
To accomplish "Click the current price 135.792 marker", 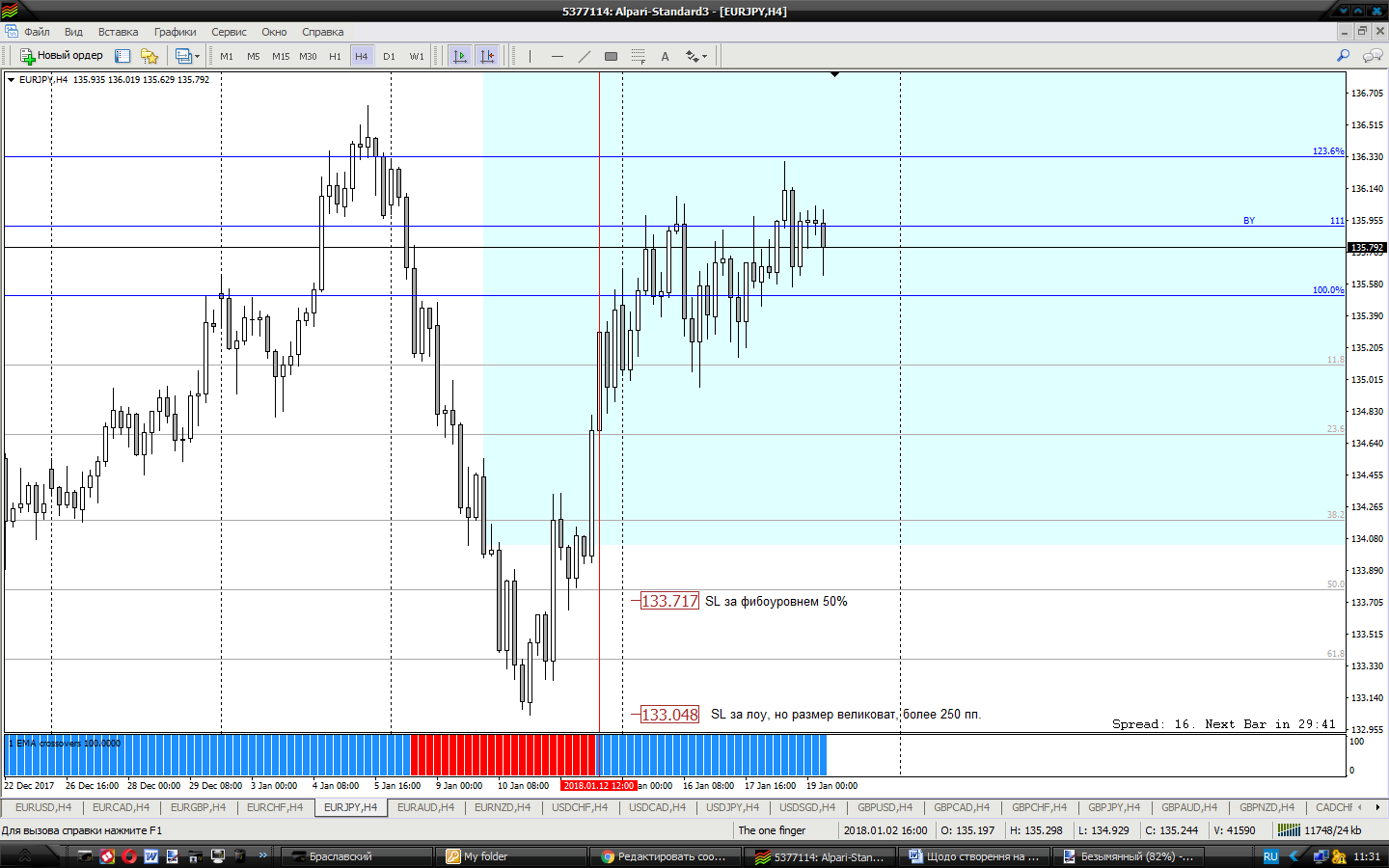I will coord(1367,248).
